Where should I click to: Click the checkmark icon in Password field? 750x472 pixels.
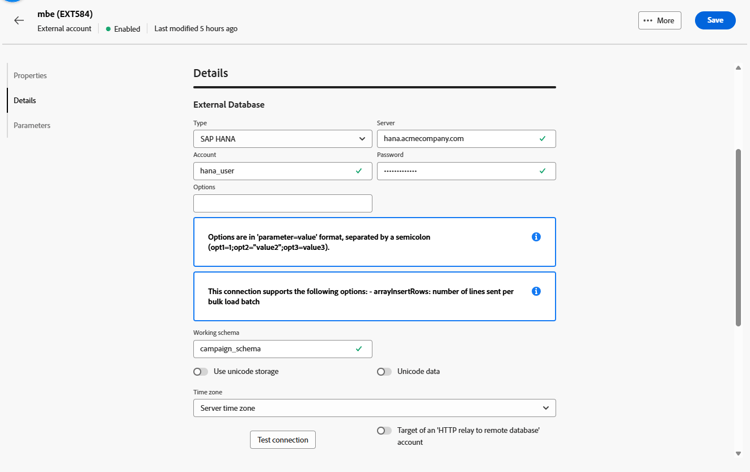coord(543,171)
